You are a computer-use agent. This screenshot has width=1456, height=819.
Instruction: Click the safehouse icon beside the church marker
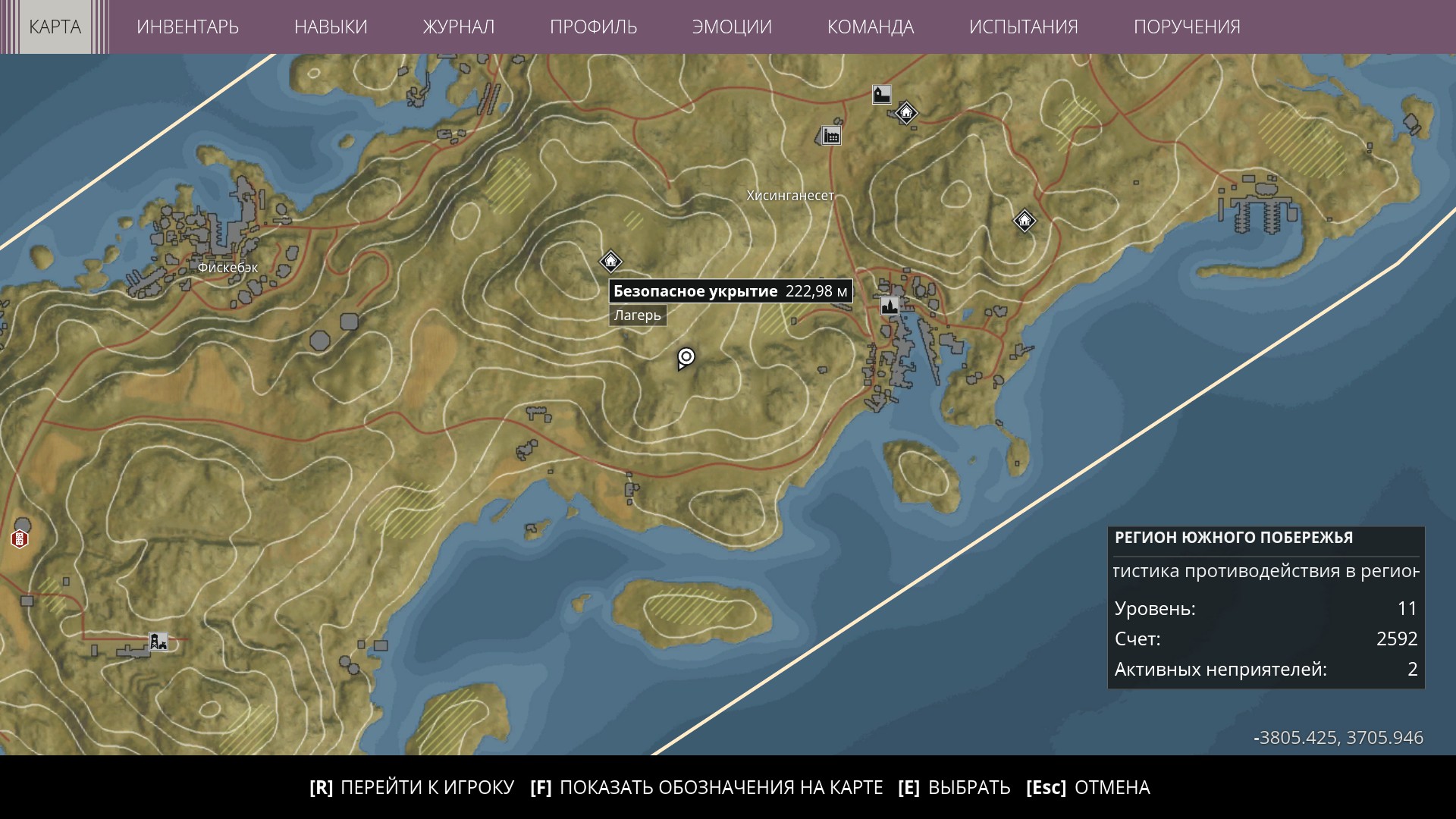tap(905, 113)
